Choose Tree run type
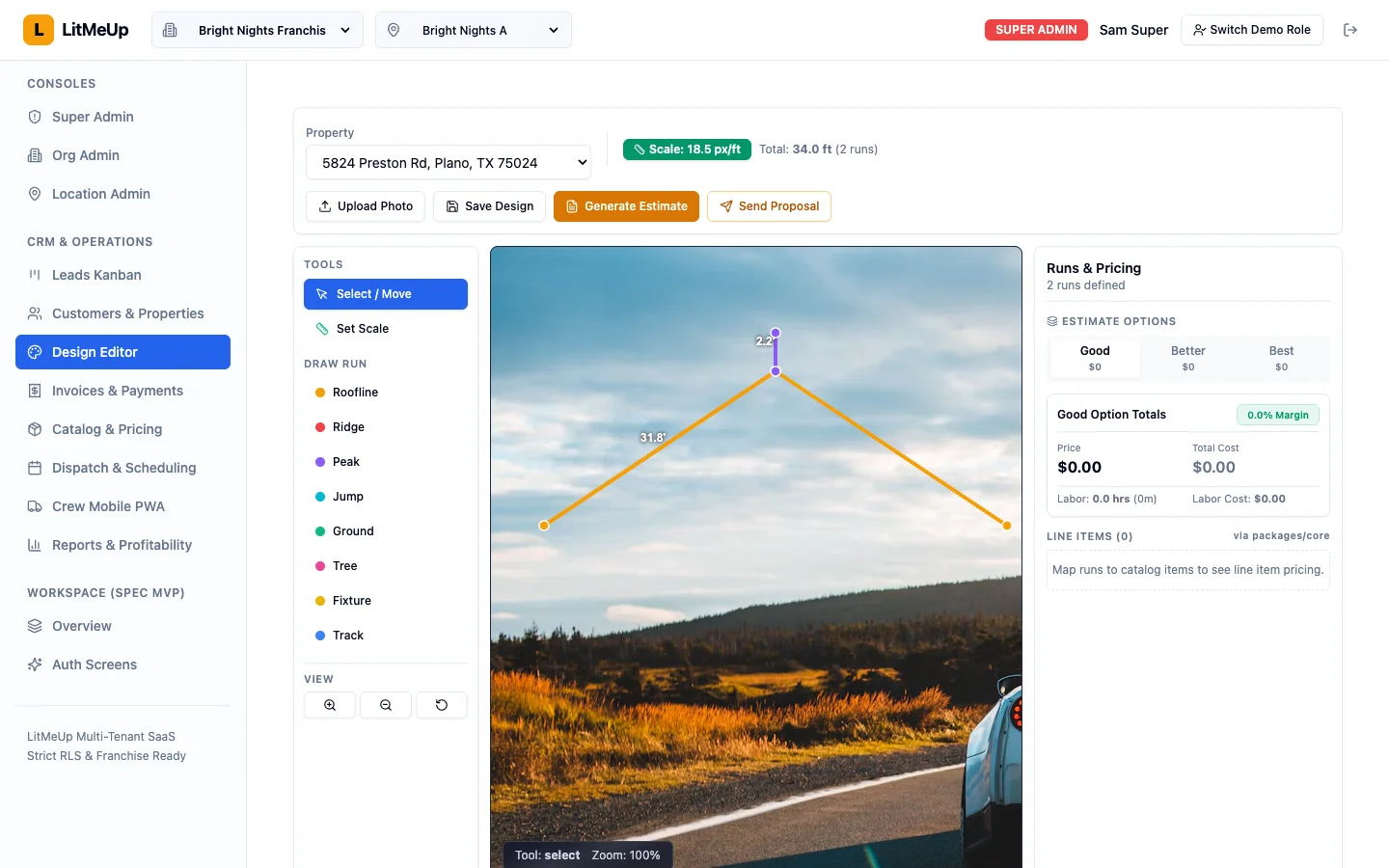Image resolution: width=1389 pixels, height=868 pixels. 386,566
